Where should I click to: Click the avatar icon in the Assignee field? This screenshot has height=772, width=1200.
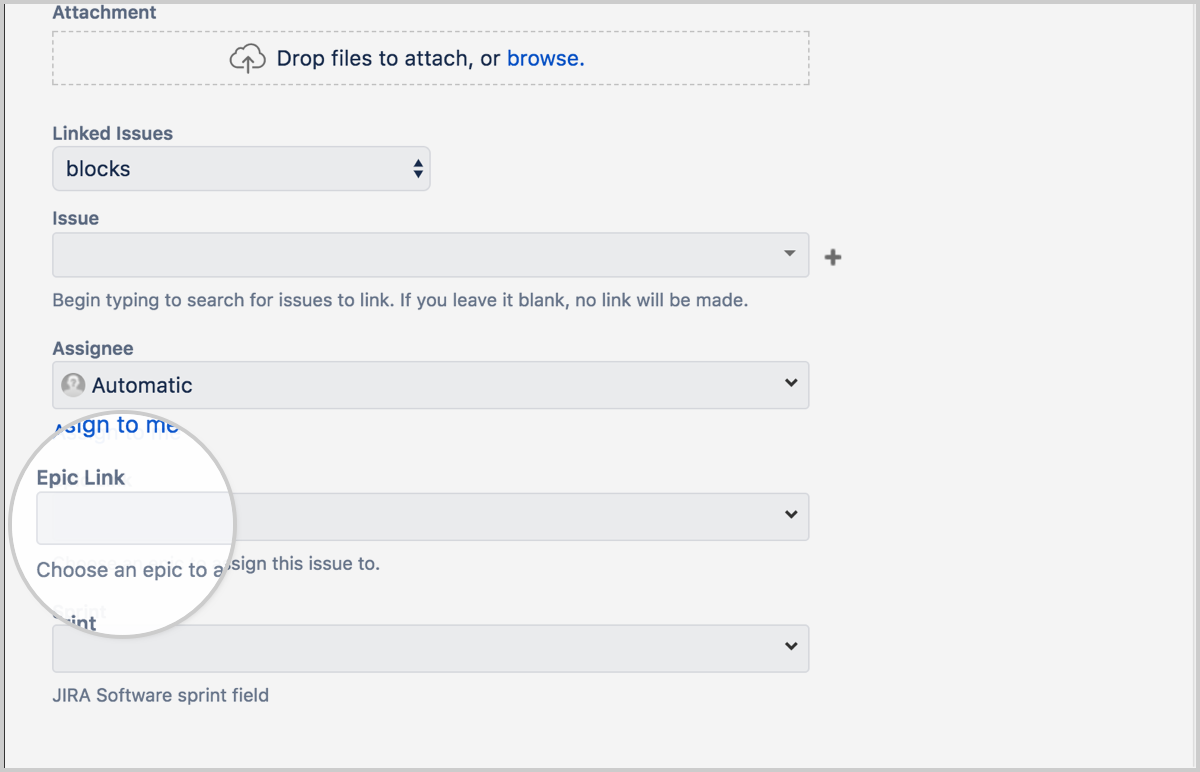[x=73, y=384]
